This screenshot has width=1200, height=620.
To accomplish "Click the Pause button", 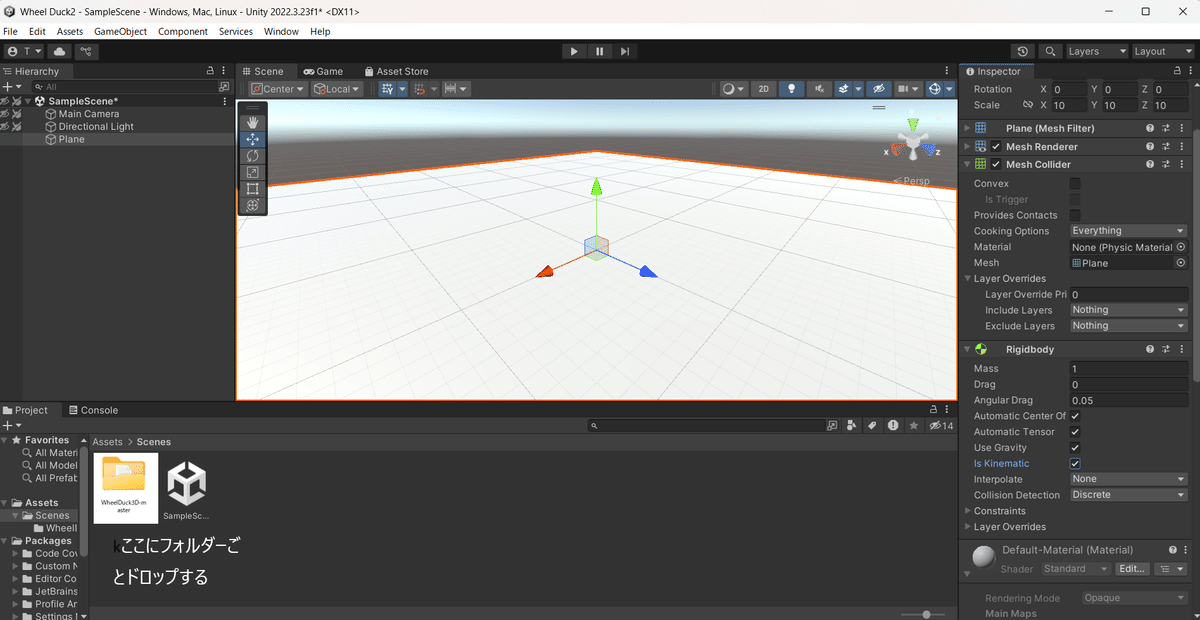I will (x=600, y=51).
